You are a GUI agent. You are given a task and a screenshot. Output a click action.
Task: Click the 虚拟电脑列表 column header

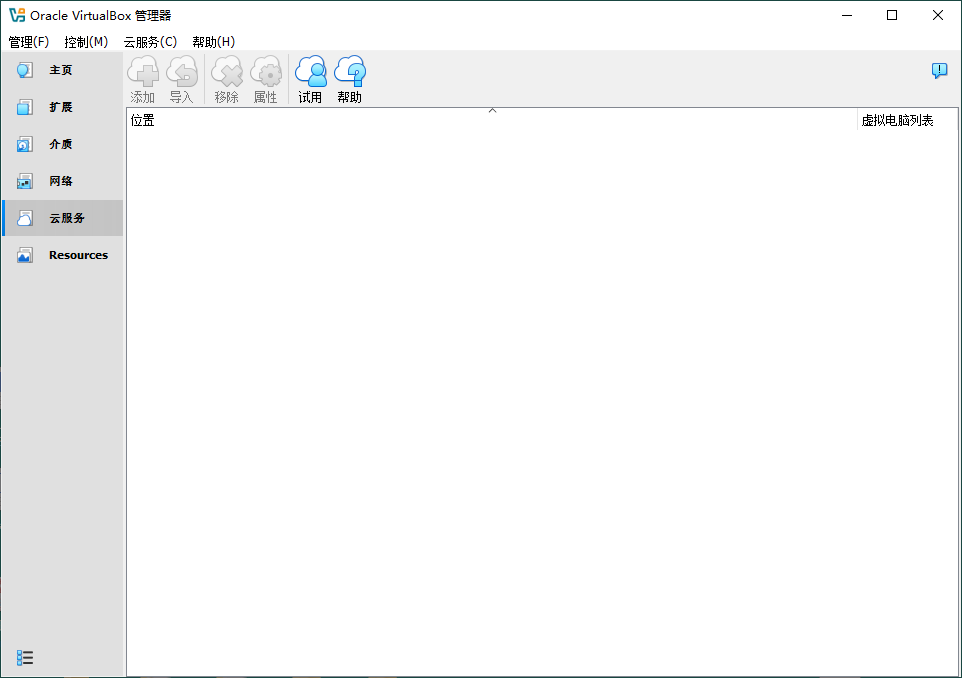[897, 120]
